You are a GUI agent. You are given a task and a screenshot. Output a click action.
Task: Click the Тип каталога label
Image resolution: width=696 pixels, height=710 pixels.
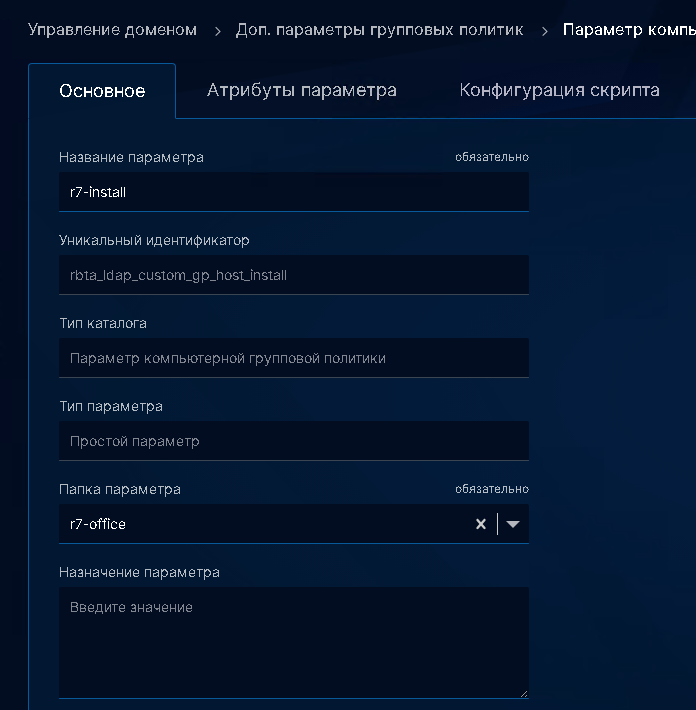[x=103, y=323]
